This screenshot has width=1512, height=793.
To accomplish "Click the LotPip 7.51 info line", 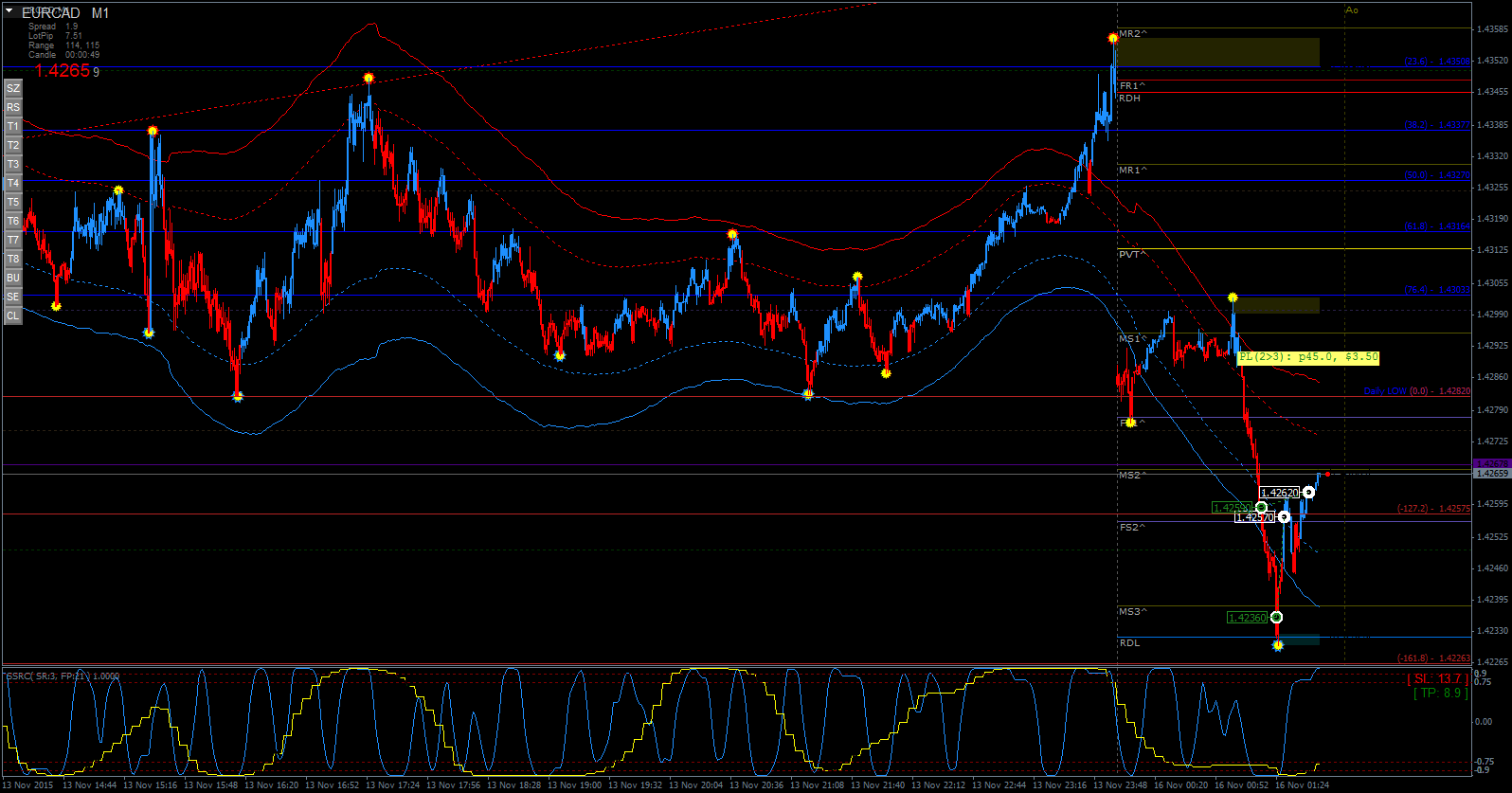I will click(x=55, y=36).
